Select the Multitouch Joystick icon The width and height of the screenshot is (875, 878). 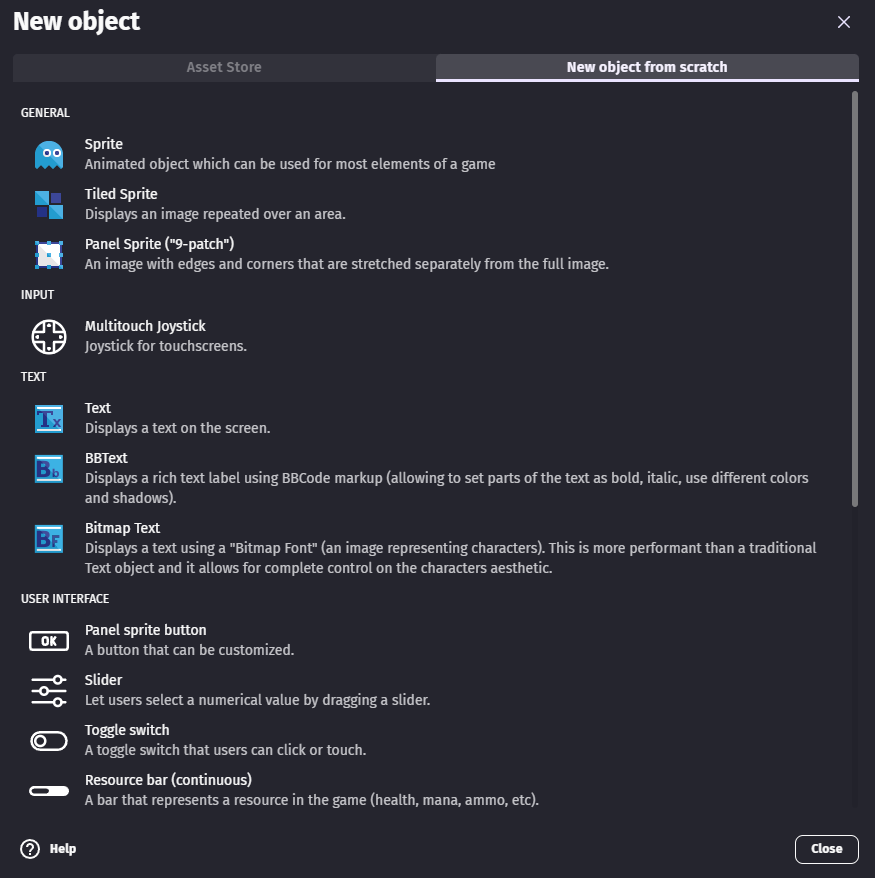(48, 336)
